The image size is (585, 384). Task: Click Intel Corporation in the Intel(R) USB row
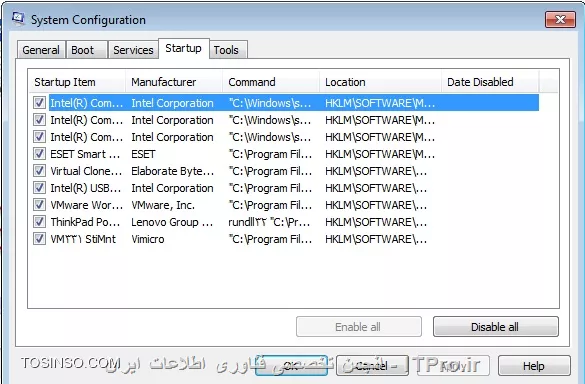click(x=172, y=188)
